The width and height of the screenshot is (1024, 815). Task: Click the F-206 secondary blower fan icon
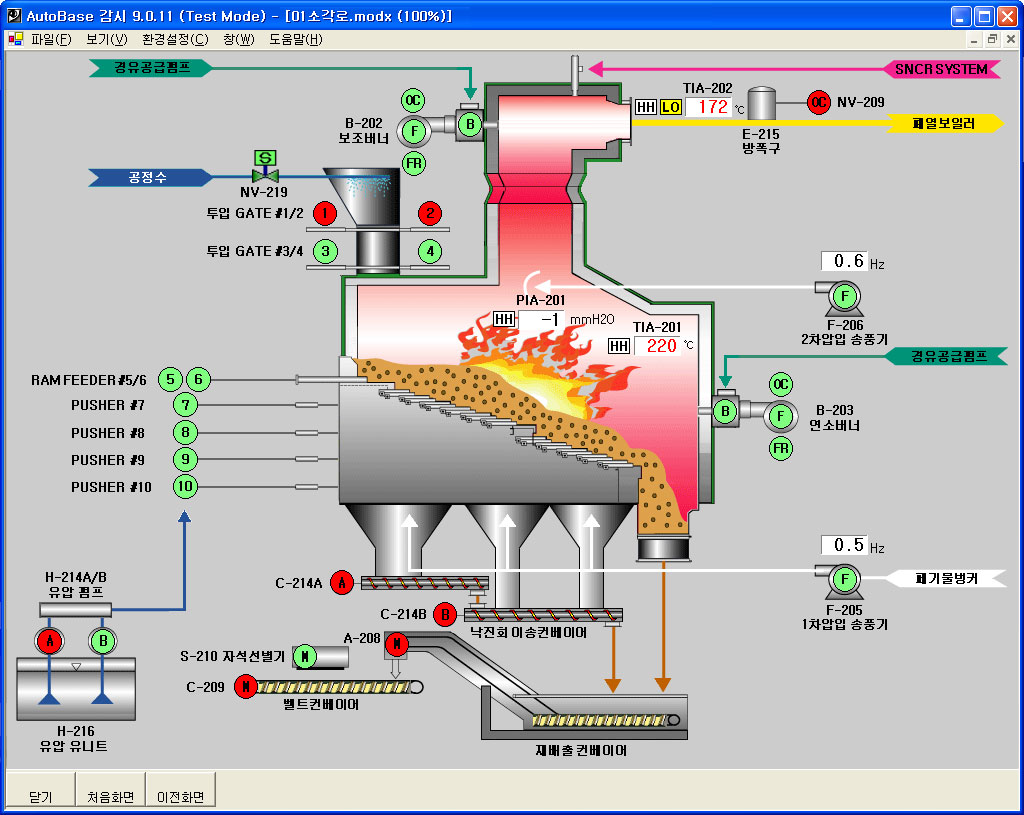point(842,296)
